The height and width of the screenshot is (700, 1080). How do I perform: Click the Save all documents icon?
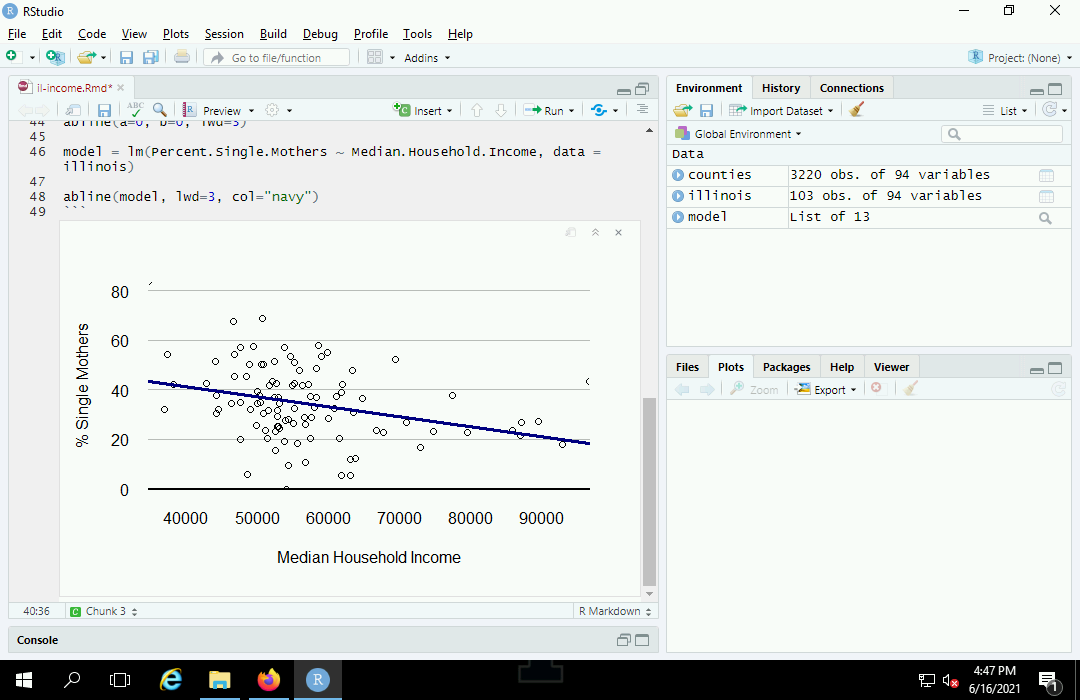(x=151, y=58)
